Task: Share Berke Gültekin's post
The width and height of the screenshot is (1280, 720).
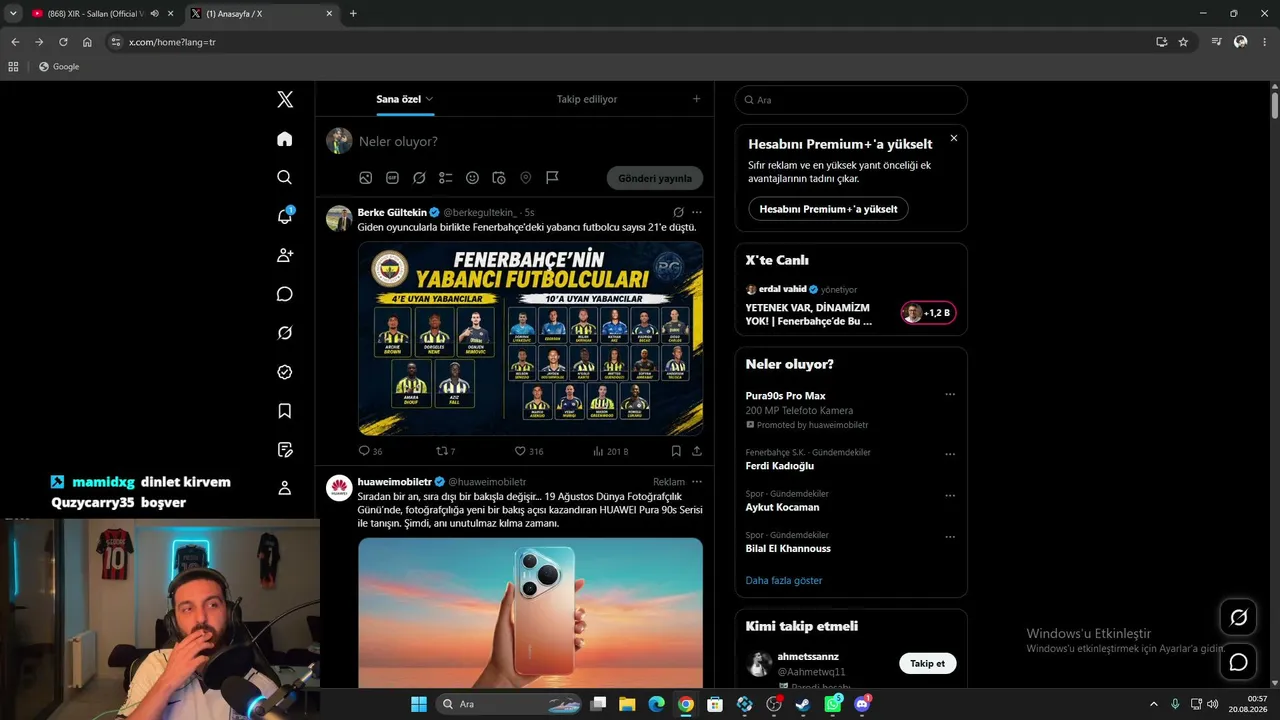Action: tap(697, 451)
